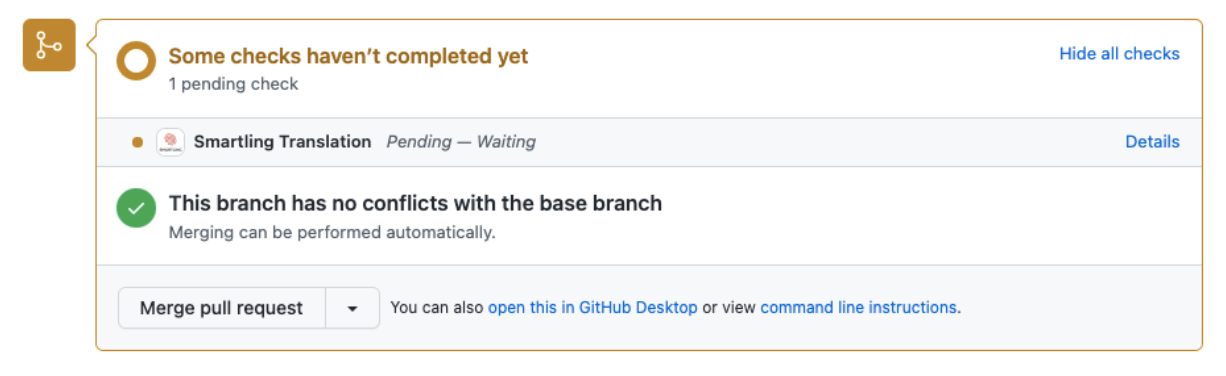Image resolution: width=1226 pixels, height=376 pixels.
Task: Click the 'You can also' helper text
Action: pos(437,308)
